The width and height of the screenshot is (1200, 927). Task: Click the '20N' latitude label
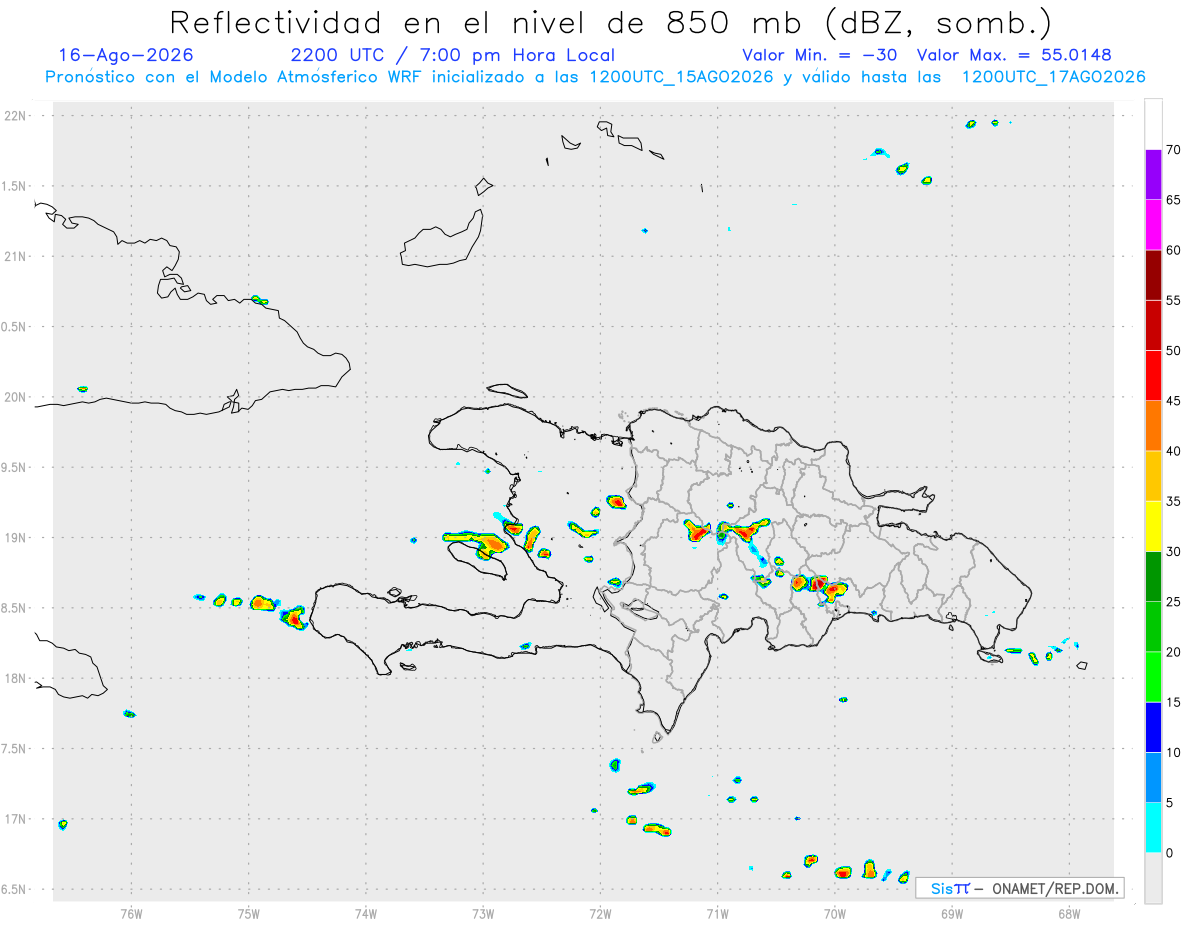[17, 397]
